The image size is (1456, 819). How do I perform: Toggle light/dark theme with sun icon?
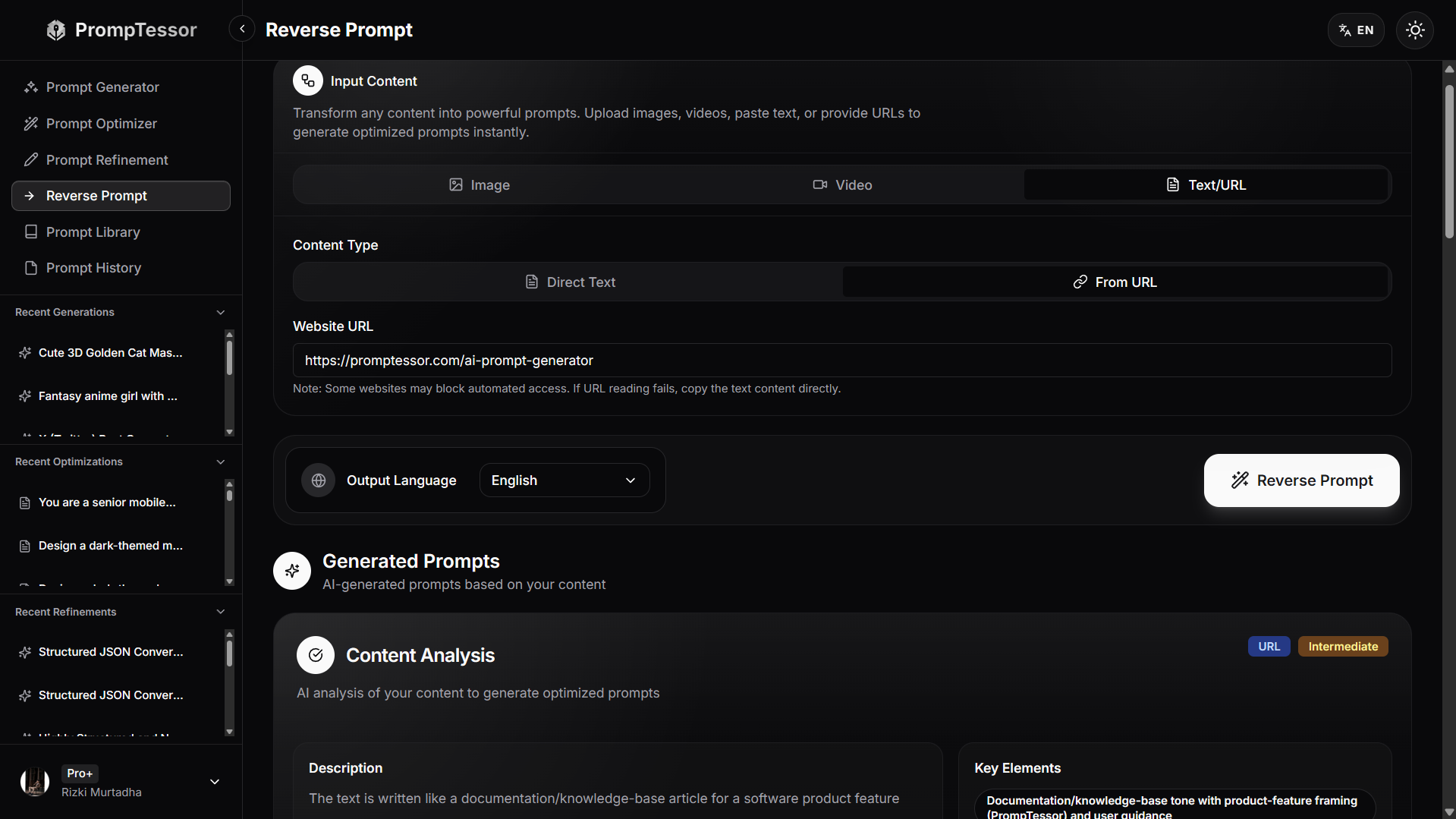[x=1415, y=30]
